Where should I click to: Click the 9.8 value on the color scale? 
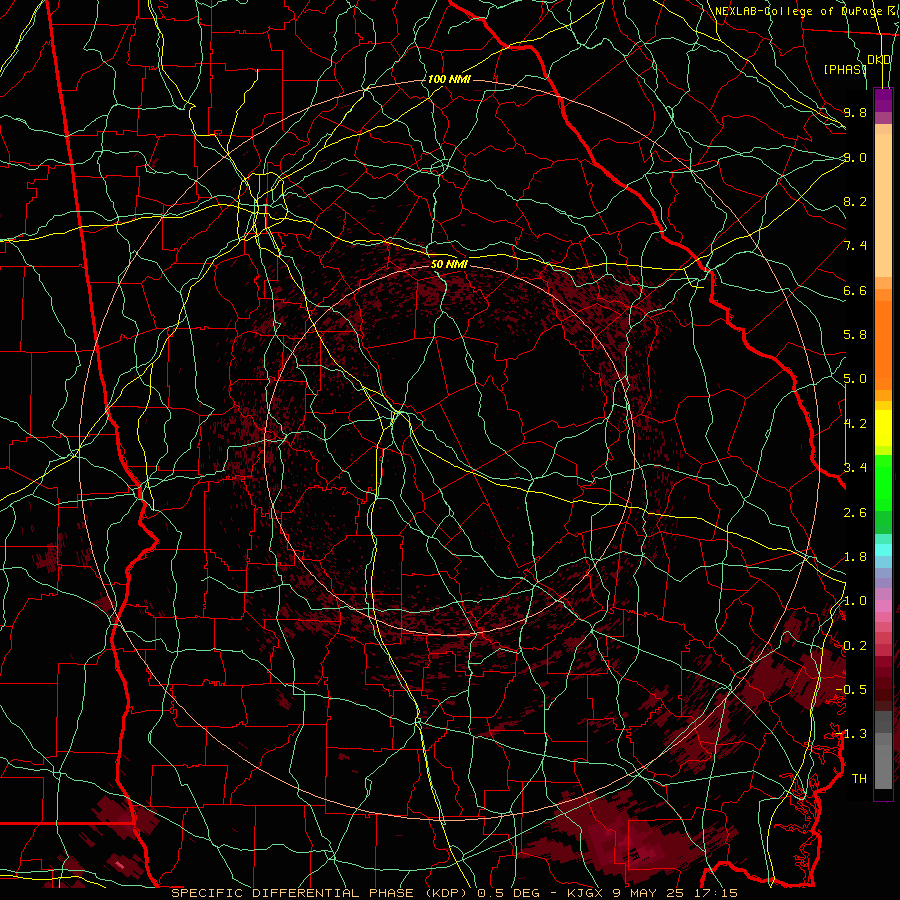[x=855, y=112]
